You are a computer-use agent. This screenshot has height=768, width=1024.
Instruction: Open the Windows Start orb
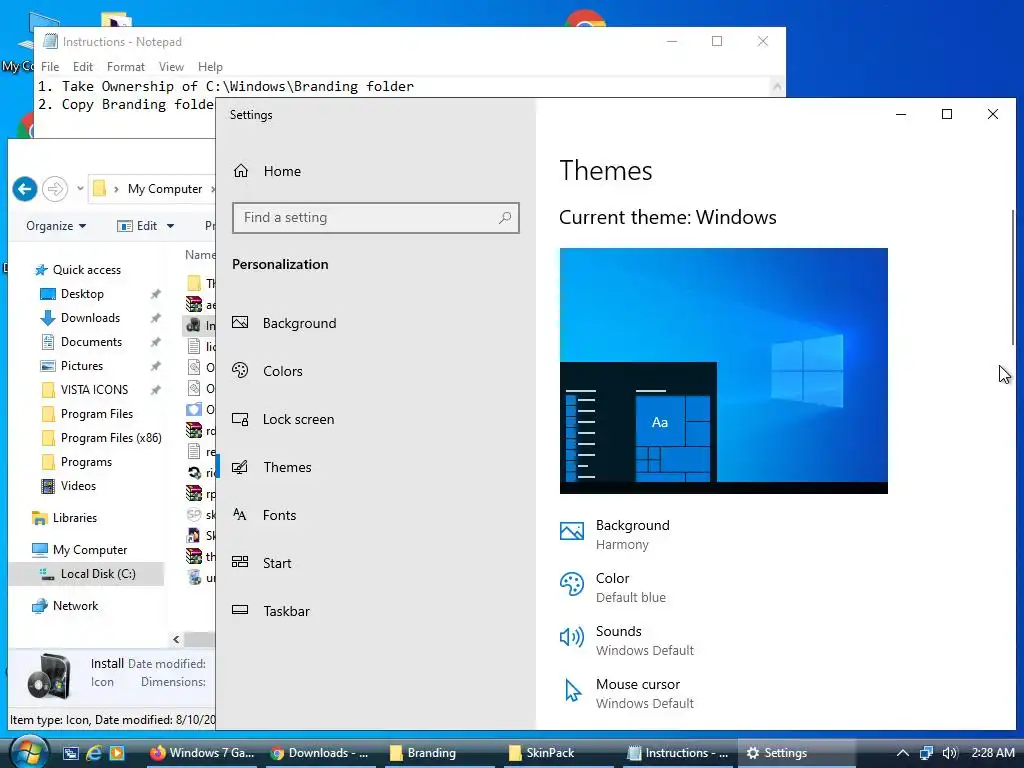coord(27,753)
